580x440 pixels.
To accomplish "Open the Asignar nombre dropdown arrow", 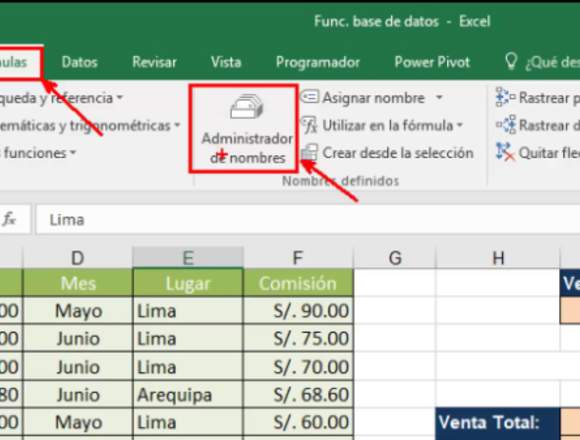I will tap(439, 98).
